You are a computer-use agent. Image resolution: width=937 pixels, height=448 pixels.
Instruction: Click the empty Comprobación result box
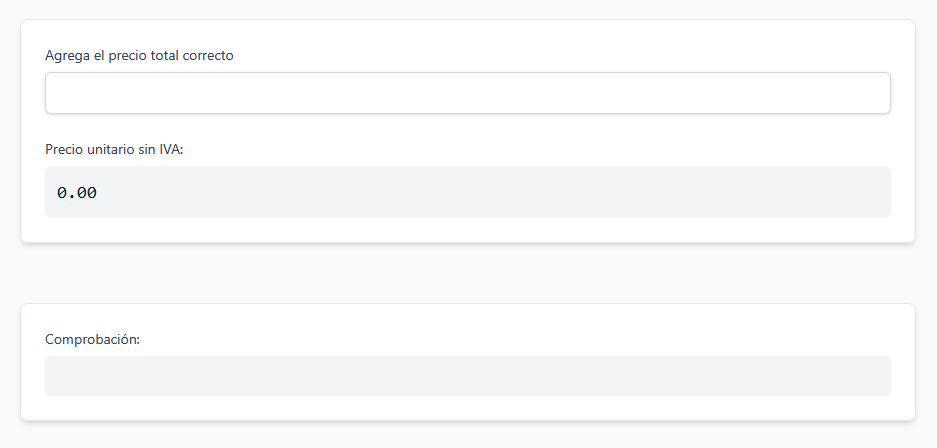(467, 376)
